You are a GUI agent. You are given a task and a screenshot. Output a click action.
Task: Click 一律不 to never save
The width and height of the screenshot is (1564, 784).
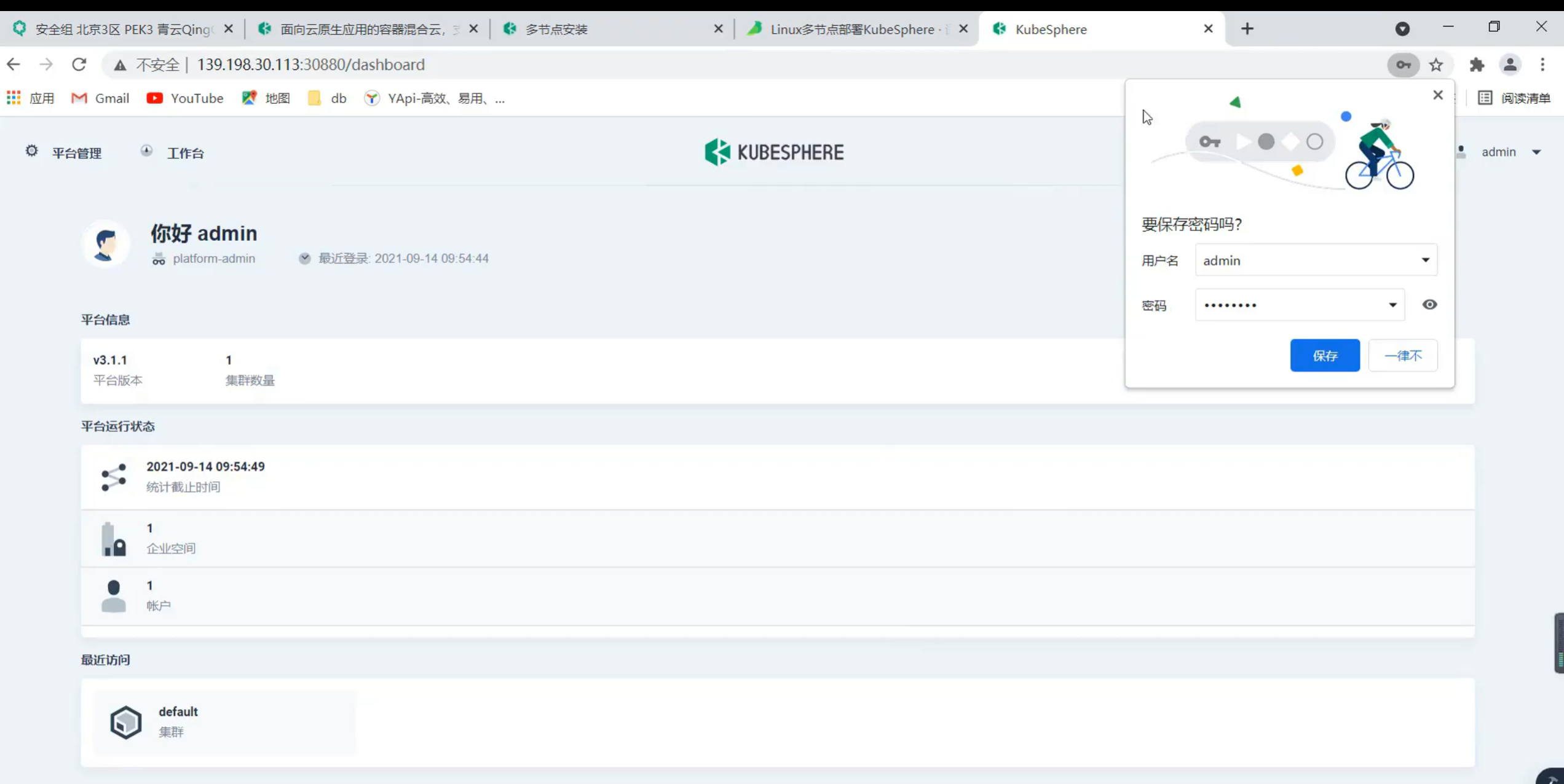pos(1403,355)
